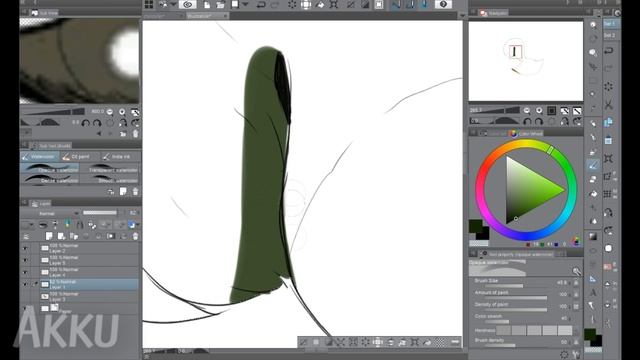Viewport: 640px width, 360px height.
Task: Click the New file icon in command bar
Action: [x=207, y=4]
